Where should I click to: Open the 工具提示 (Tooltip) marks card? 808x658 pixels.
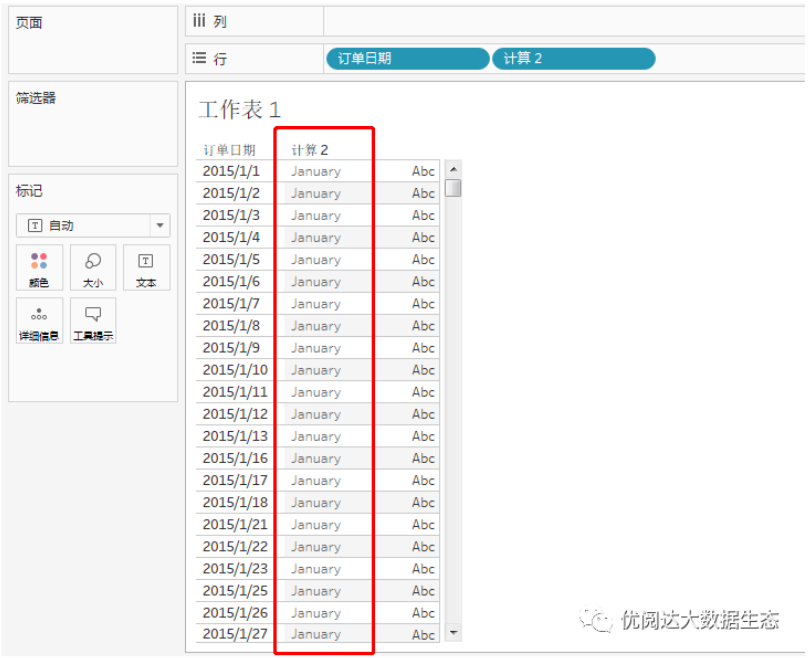point(92,321)
